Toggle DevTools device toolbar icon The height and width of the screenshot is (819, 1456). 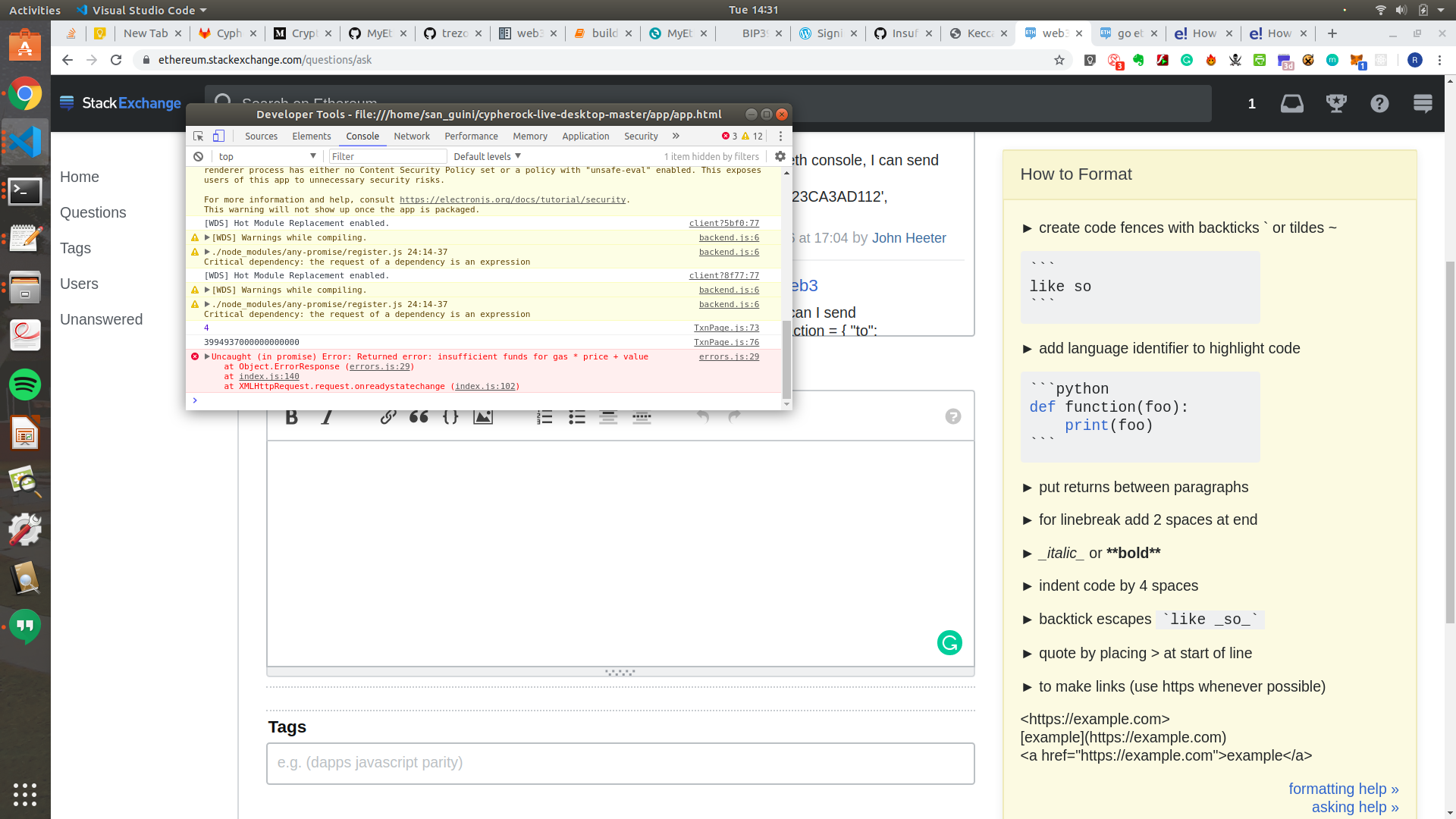click(x=218, y=136)
